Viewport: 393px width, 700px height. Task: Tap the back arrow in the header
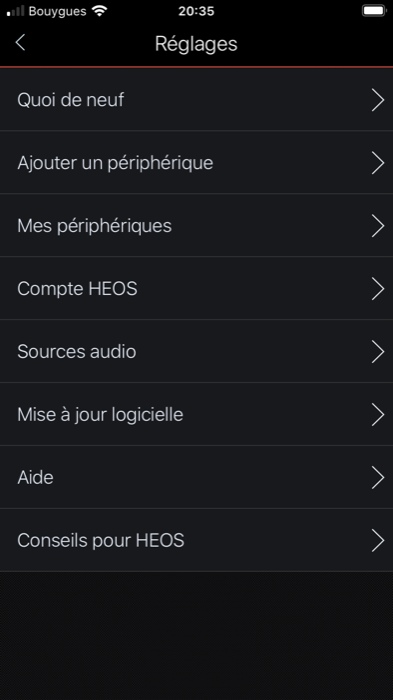coord(20,43)
